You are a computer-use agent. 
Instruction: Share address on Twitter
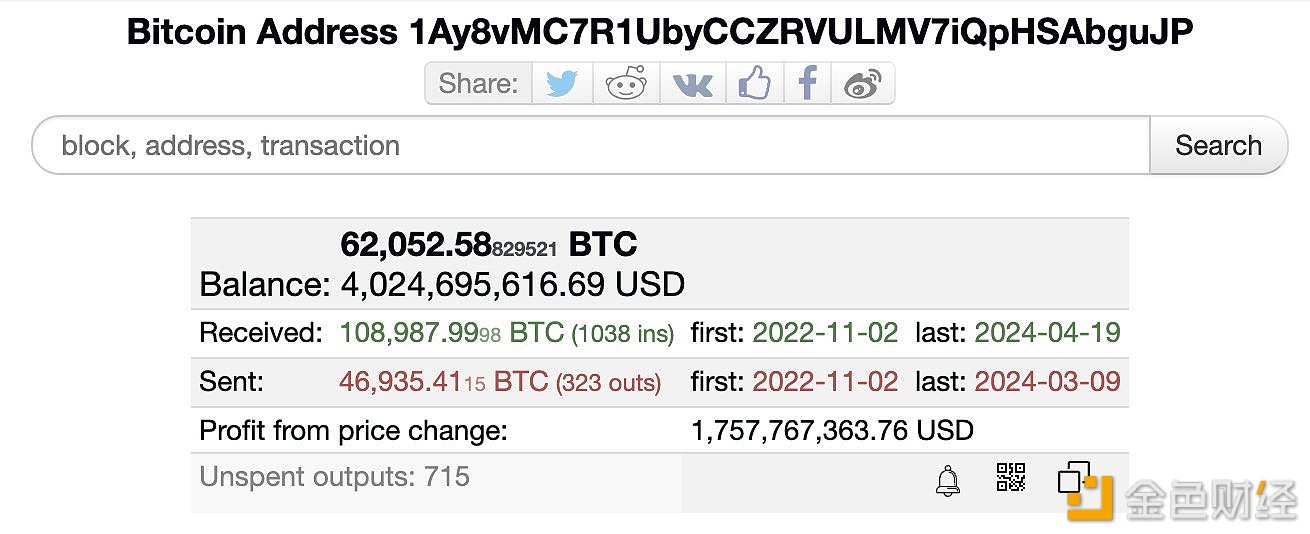pyautogui.click(x=562, y=84)
